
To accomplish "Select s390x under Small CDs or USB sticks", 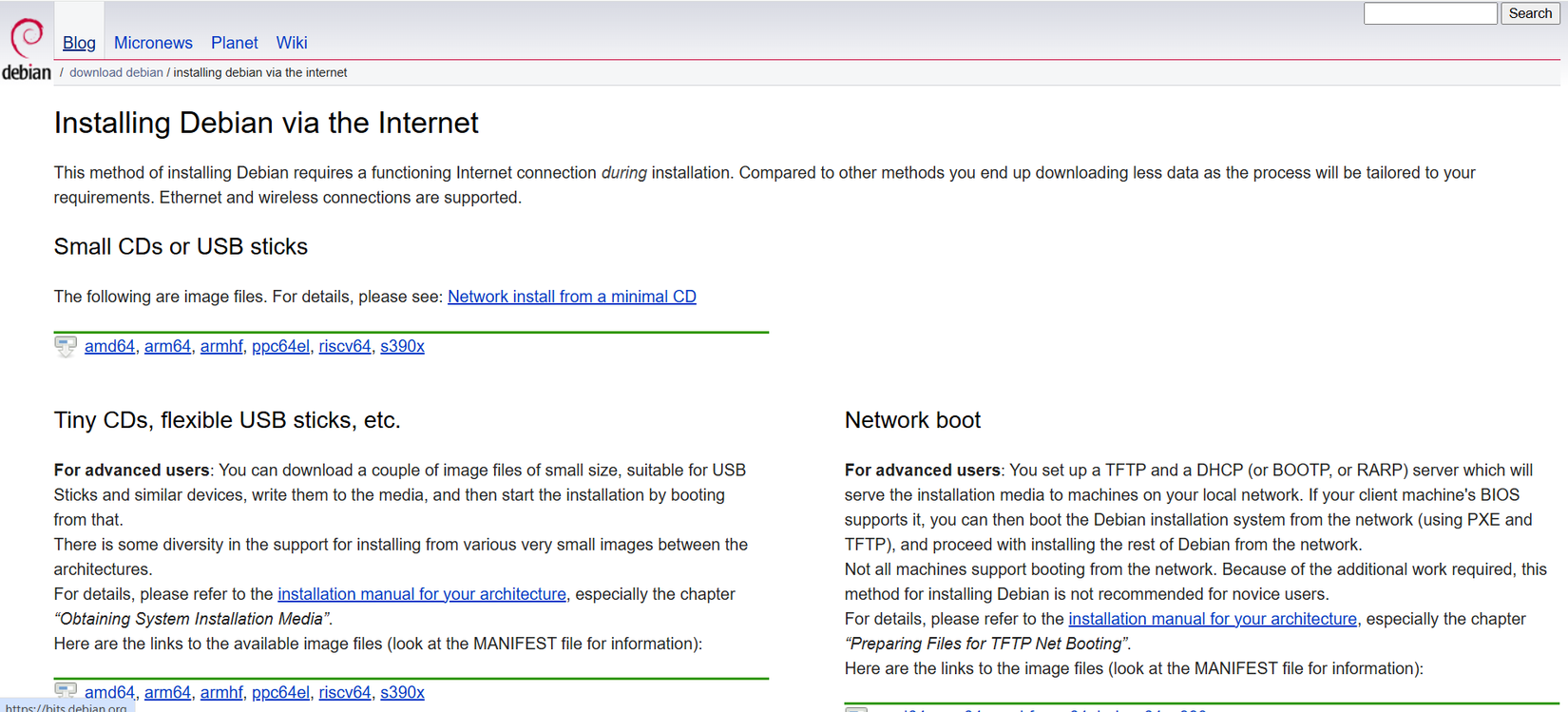I will [x=401, y=346].
